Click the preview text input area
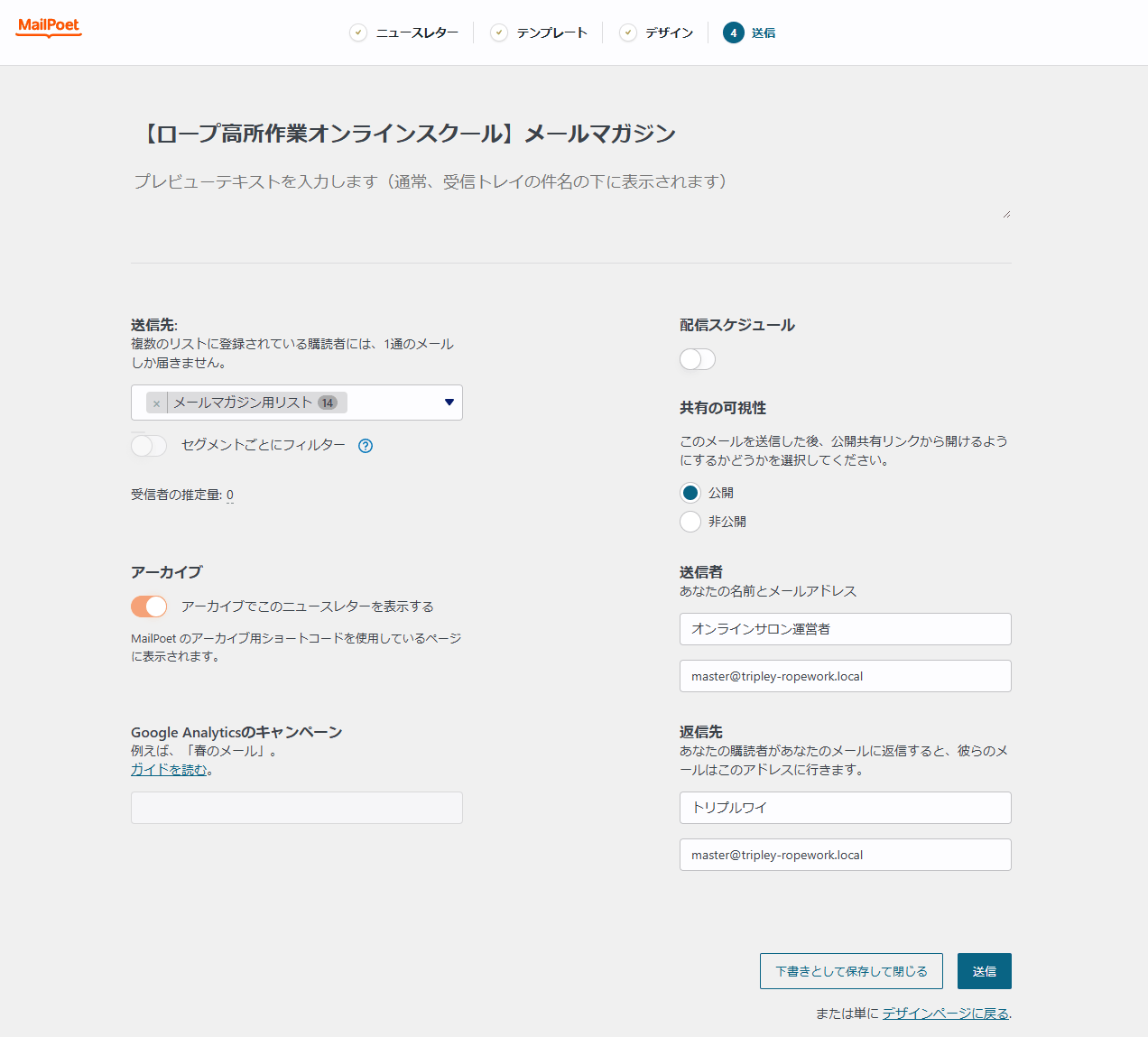The height and width of the screenshot is (1037, 1148). click(x=571, y=193)
